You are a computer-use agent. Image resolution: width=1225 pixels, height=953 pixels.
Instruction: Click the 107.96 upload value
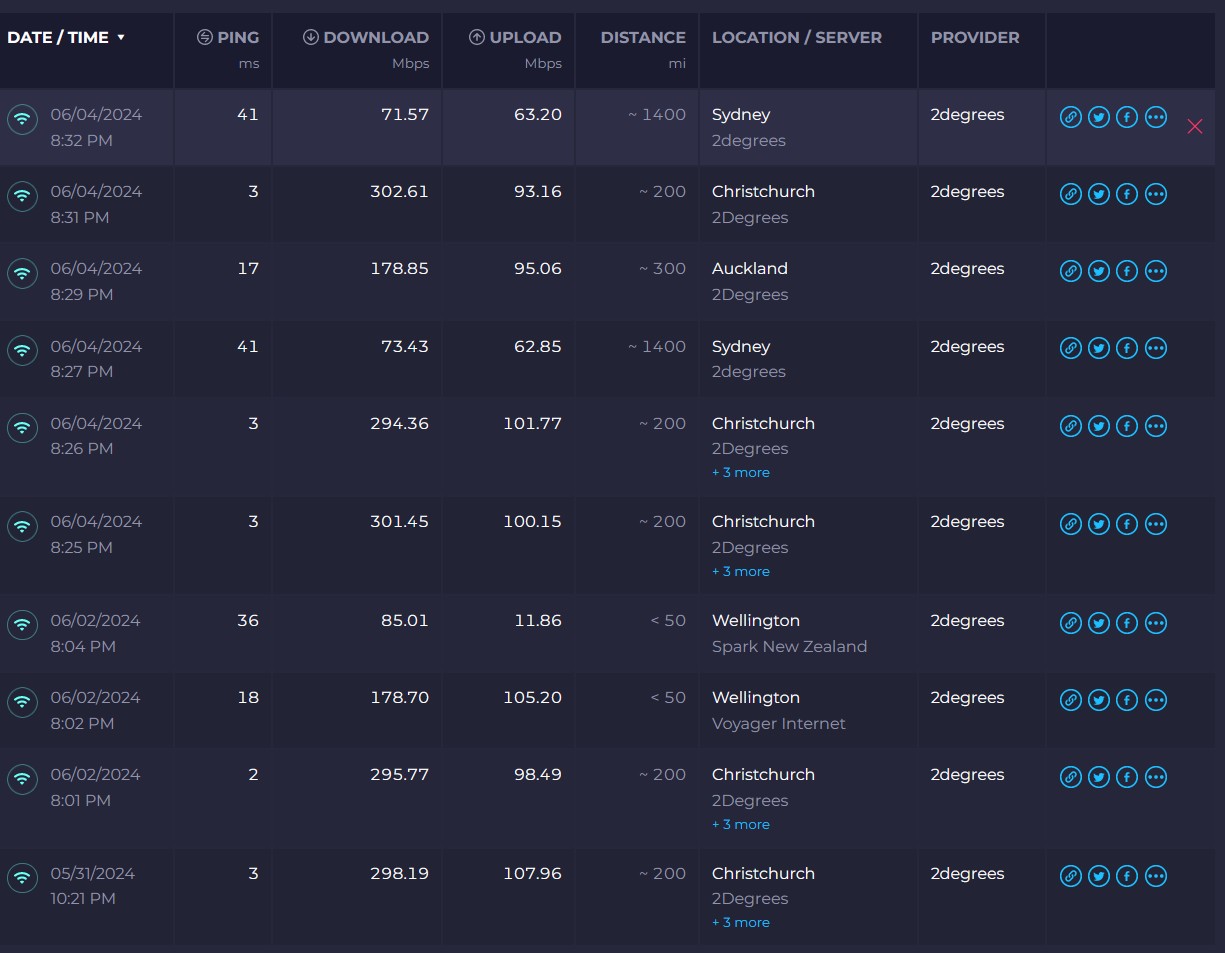click(533, 873)
